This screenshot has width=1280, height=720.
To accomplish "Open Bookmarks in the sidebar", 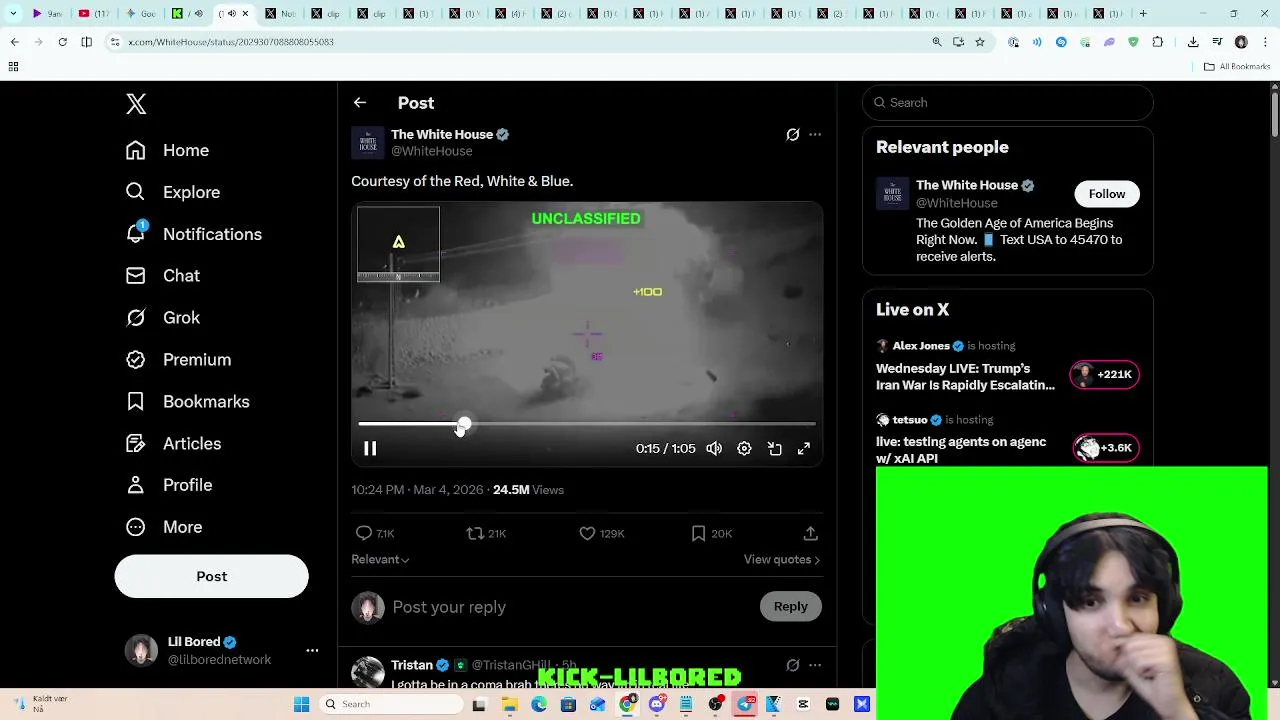I will 188,402.
